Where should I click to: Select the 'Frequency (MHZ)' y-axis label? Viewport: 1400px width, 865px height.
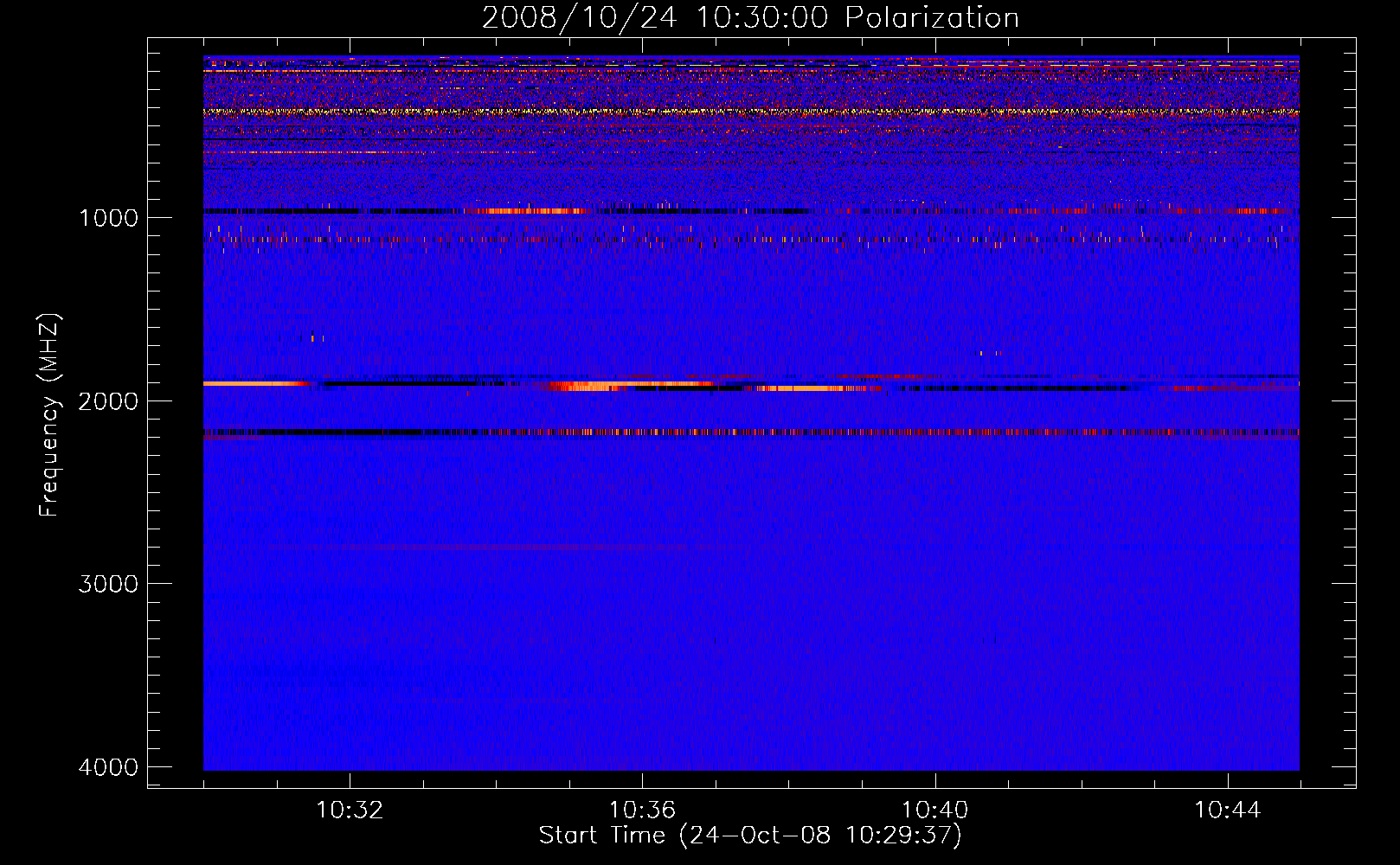point(48,415)
